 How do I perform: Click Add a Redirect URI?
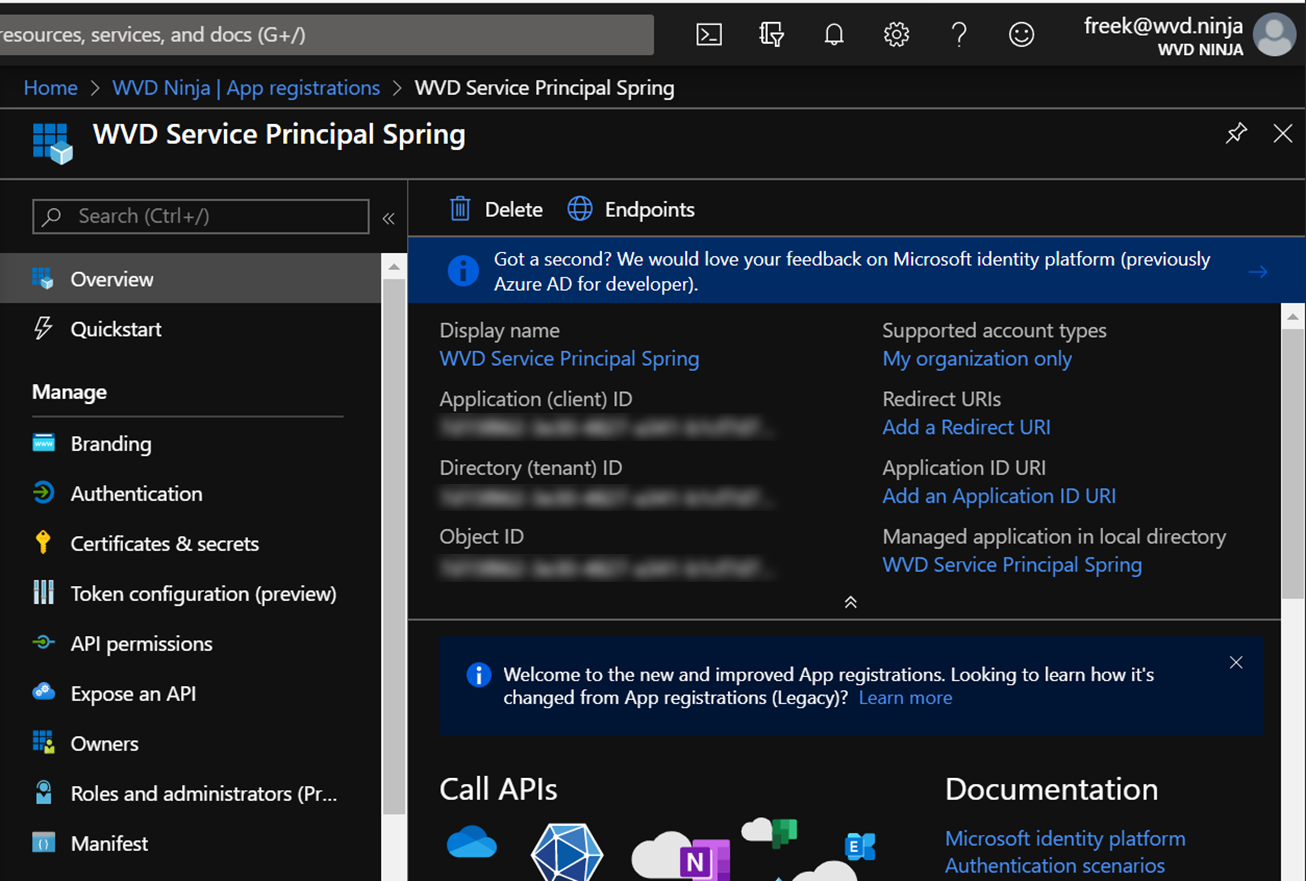point(966,427)
